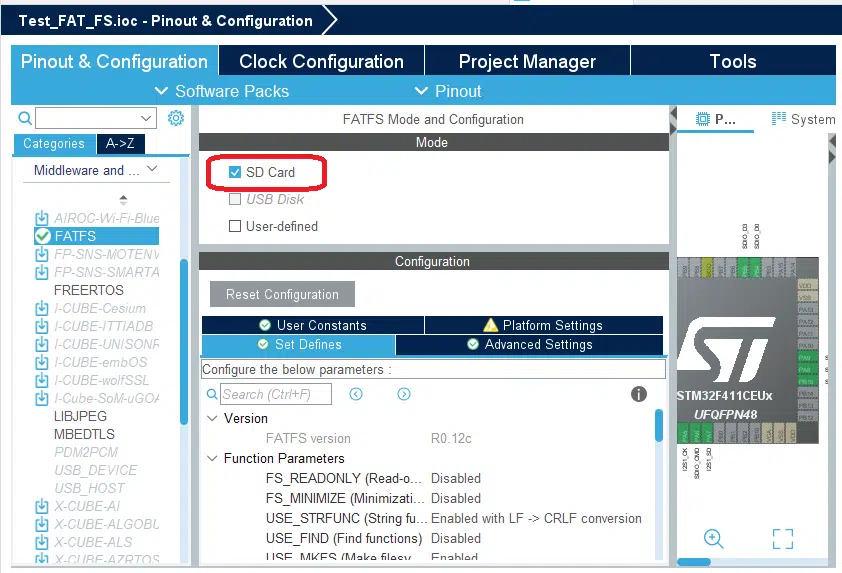Click download icon next to I-Cube-SoM-uGOA
This screenshot has width=842, height=573.
click(41, 398)
